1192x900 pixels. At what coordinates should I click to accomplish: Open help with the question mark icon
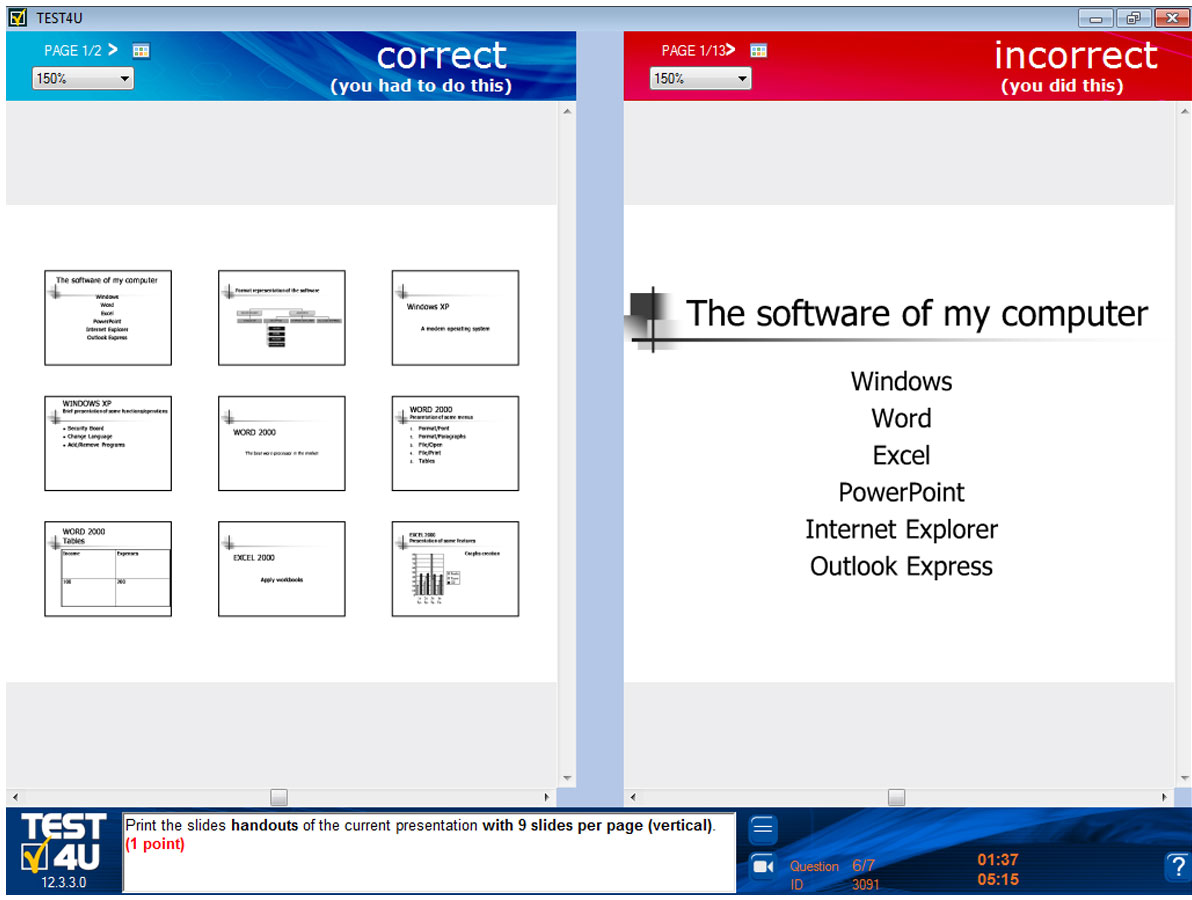[x=1177, y=866]
